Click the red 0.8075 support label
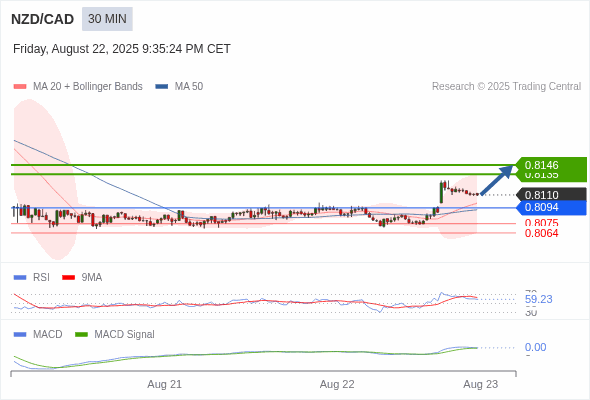The width and height of the screenshot is (590, 400). tap(541, 223)
